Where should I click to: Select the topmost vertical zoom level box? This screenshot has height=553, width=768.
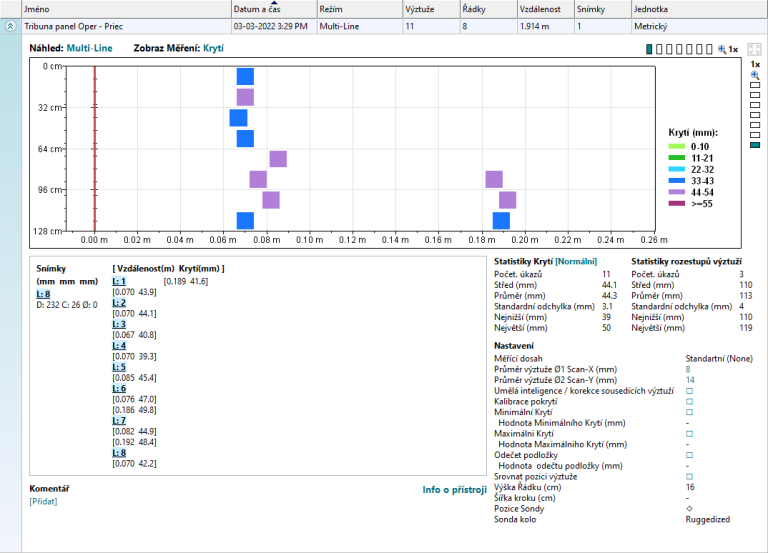[x=755, y=85]
